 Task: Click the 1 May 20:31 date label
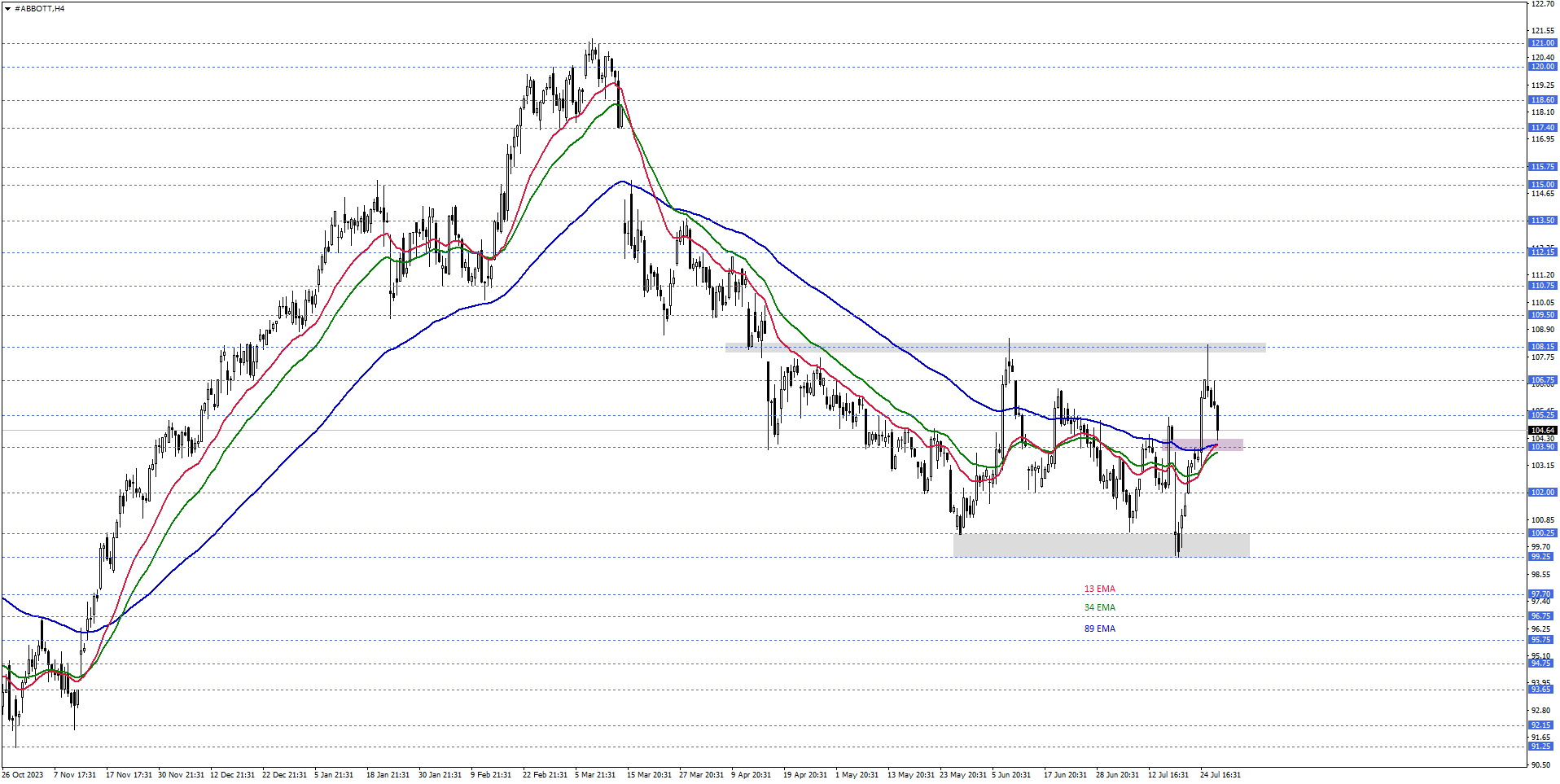(x=857, y=774)
